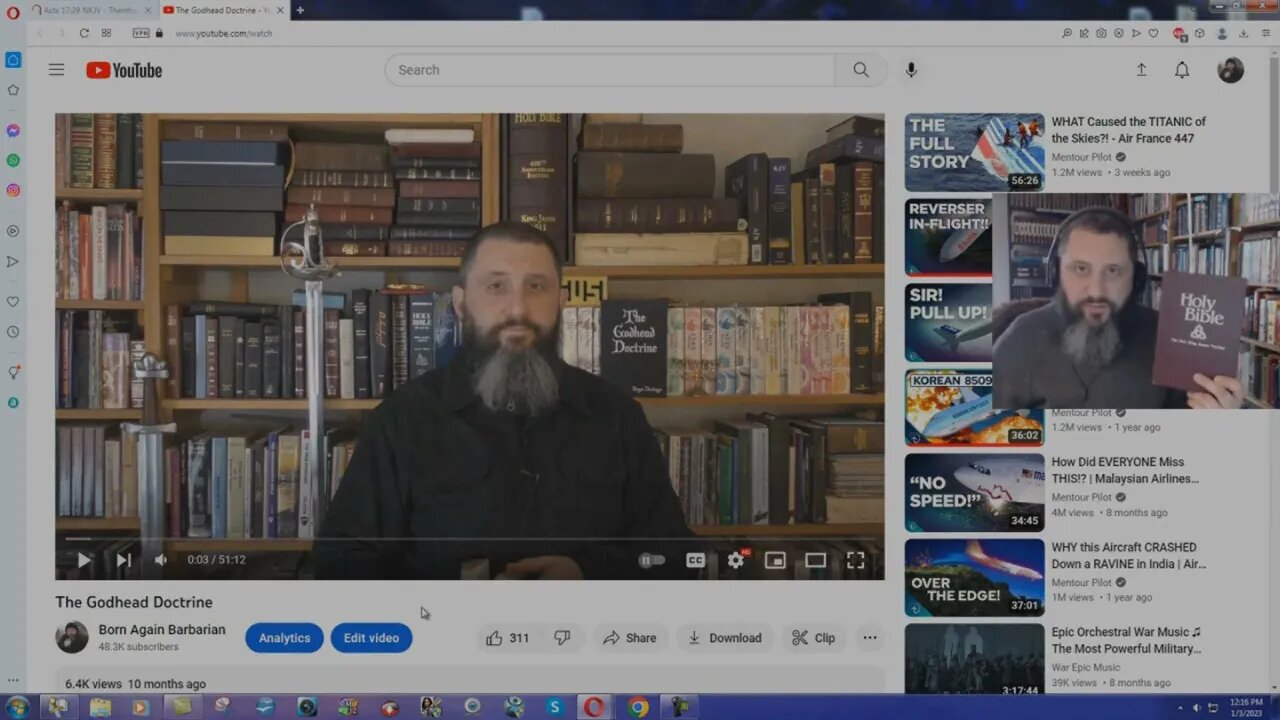
Task: Create a Clip from the video
Action: click(814, 638)
